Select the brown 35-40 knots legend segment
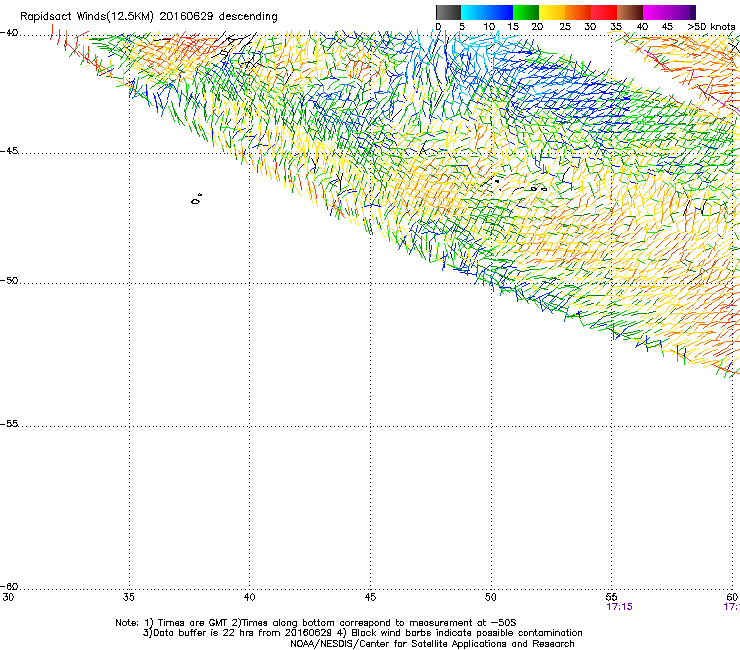The width and height of the screenshot is (740, 650). click(630, 12)
